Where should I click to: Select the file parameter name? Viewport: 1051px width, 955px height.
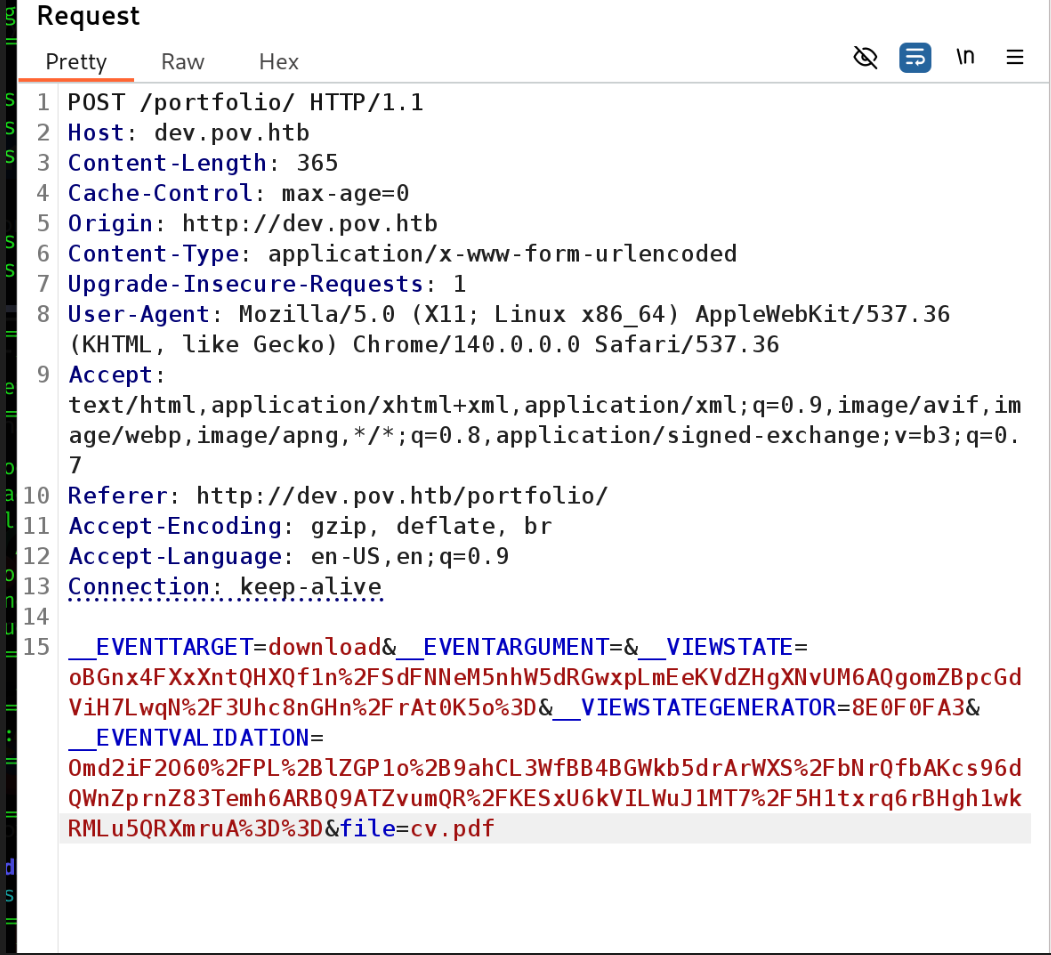pos(367,828)
